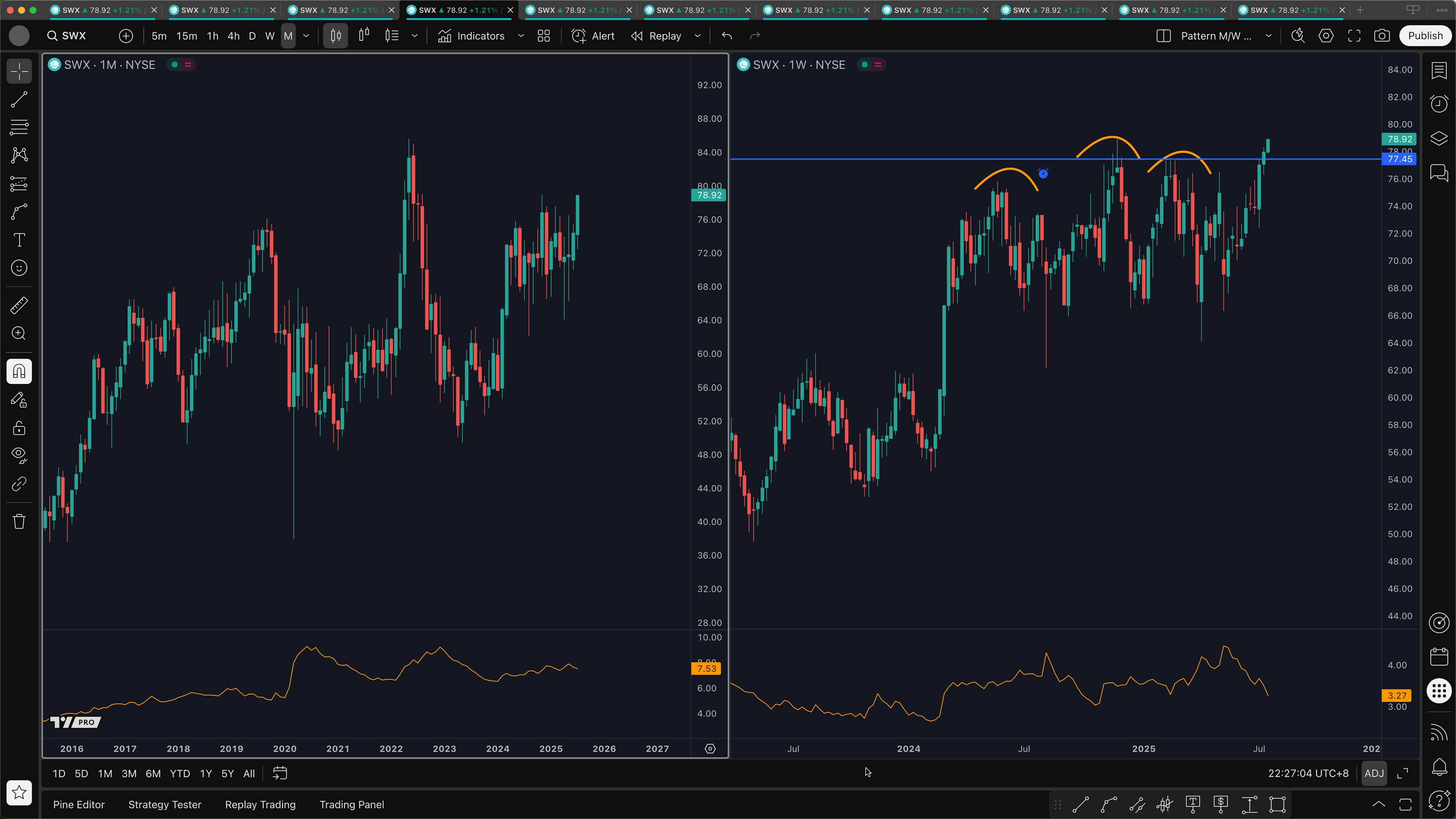Select the brush drawing tool
This screenshot has width=1456, height=819.
[19, 212]
